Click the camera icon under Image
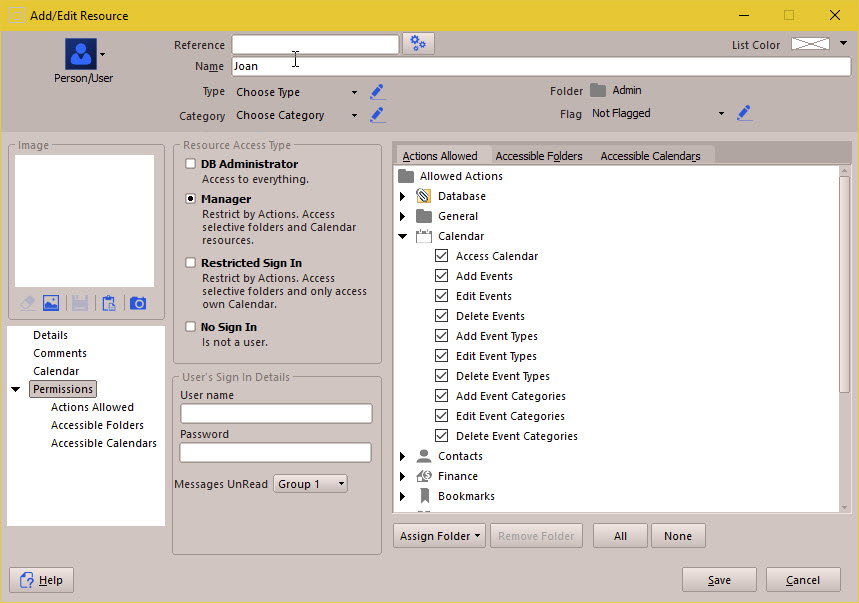 coord(138,303)
